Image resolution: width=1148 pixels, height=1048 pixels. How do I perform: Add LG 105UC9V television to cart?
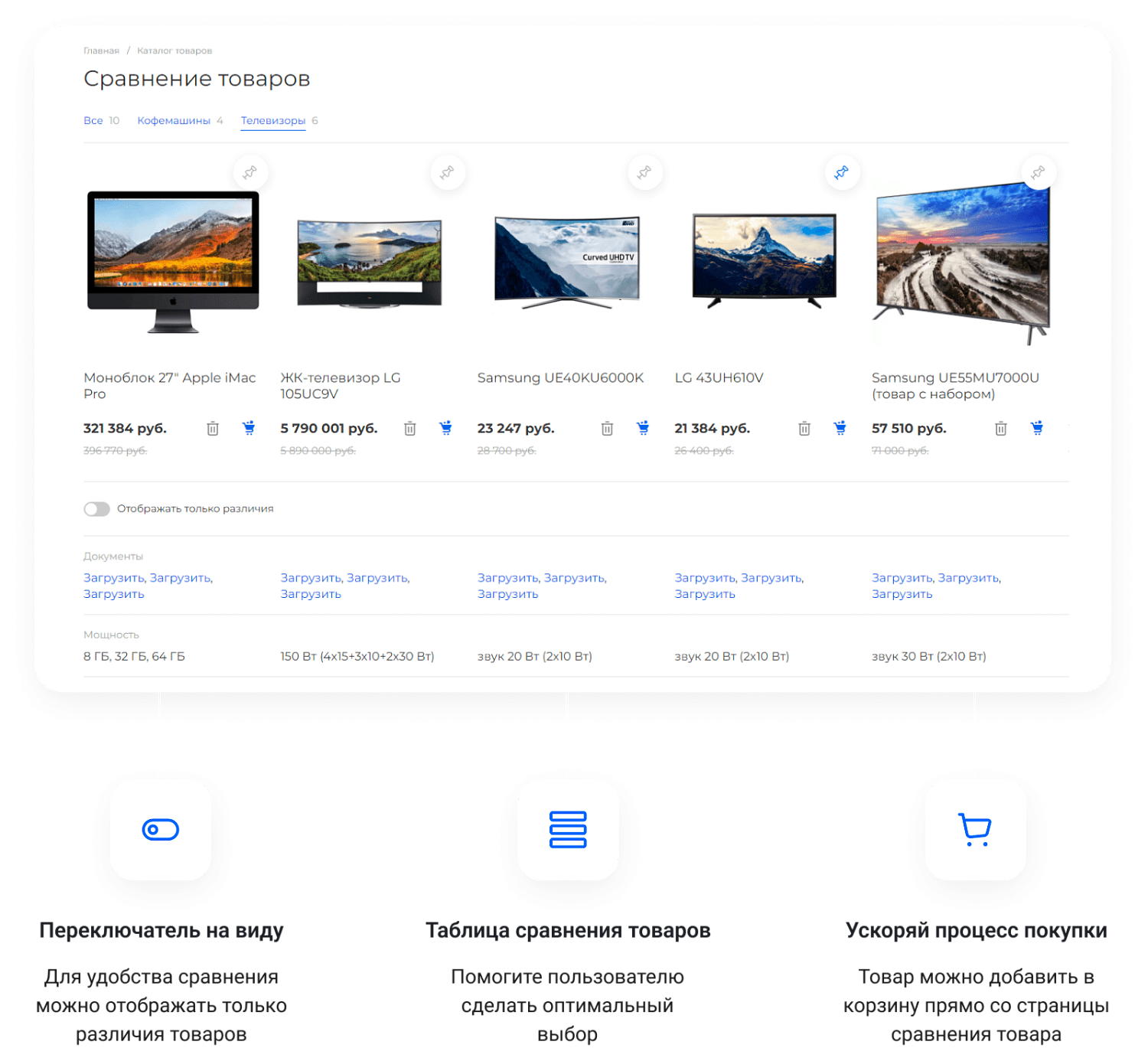445,428
